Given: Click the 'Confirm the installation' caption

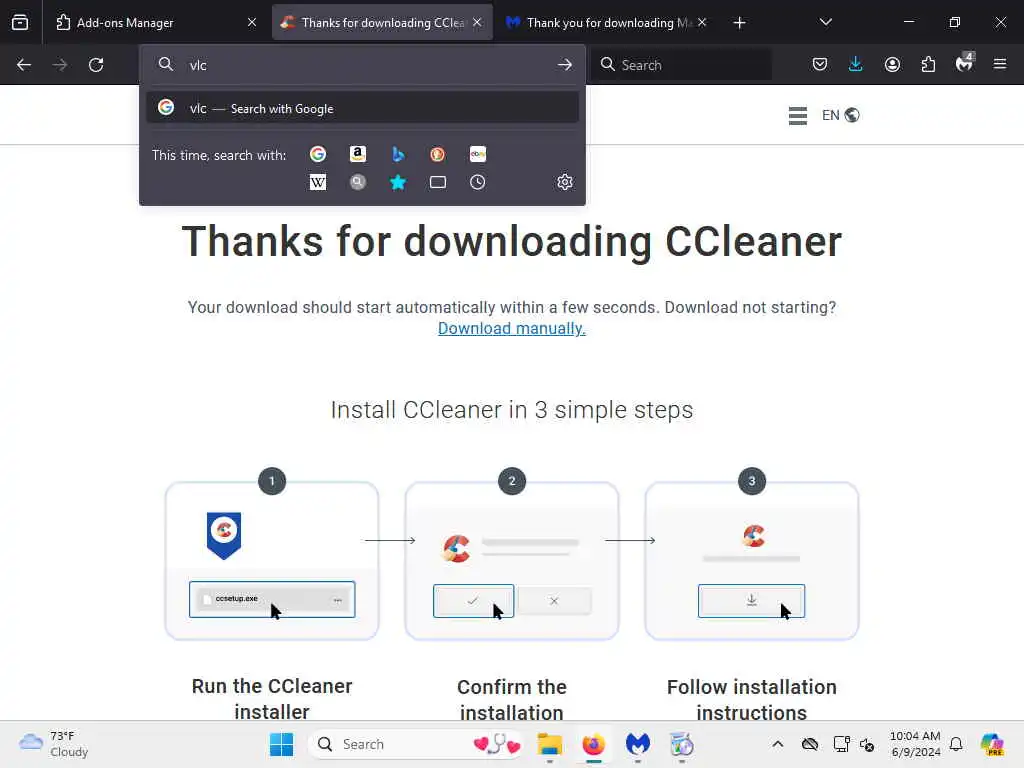Looking at the screenshot, I should point(511,699).
